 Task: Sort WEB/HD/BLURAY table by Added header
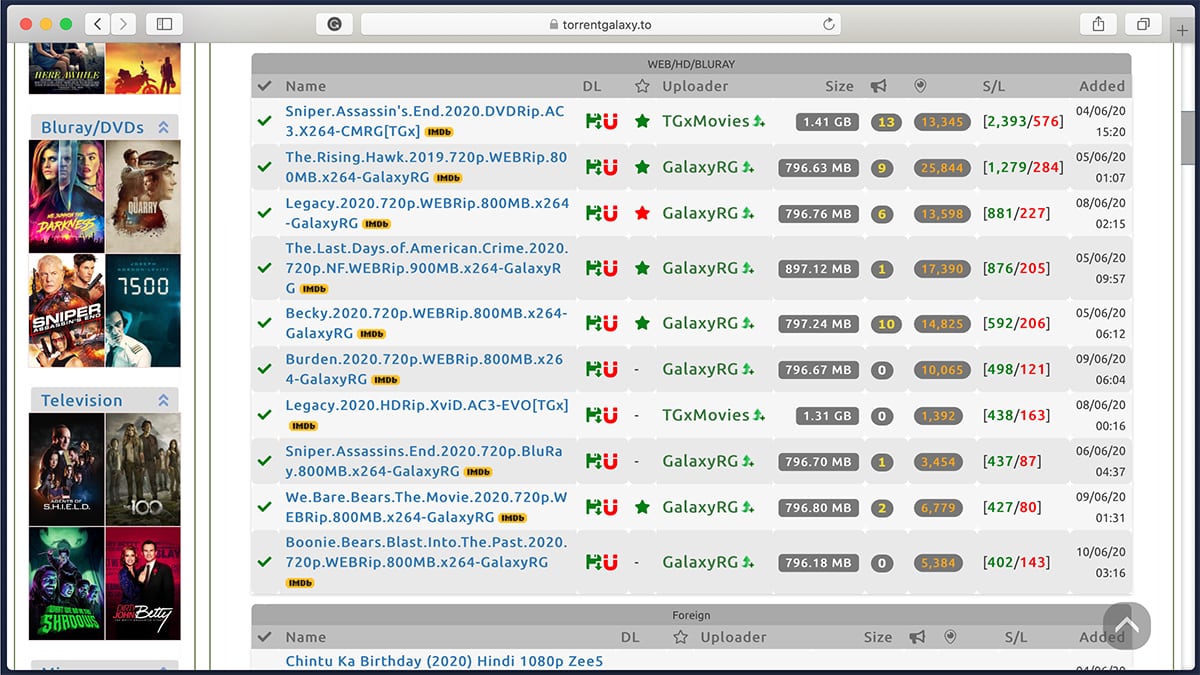(1102, 86)
